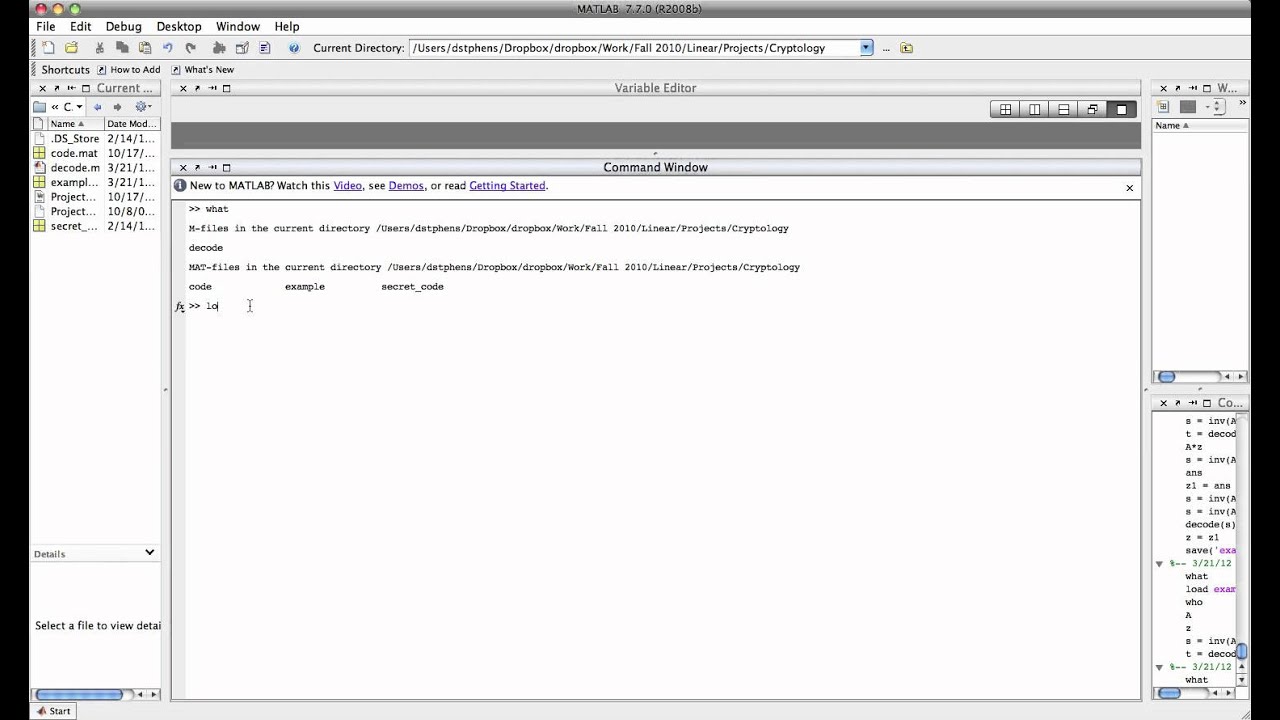Viewport: 1280px width, 720px height.
Task: Open the Window menu
Action: [238, 26]
